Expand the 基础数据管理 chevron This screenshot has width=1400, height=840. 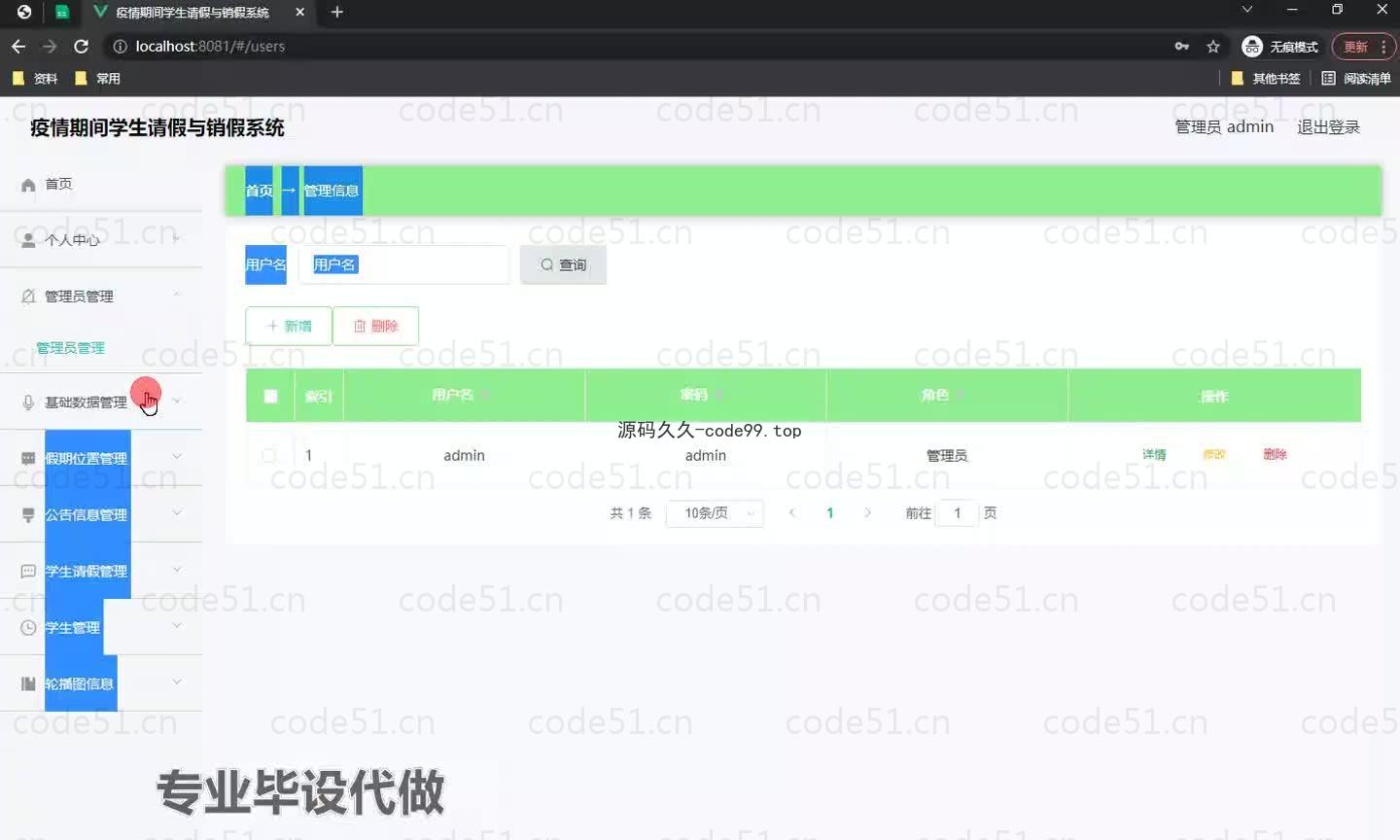[177, 400]
